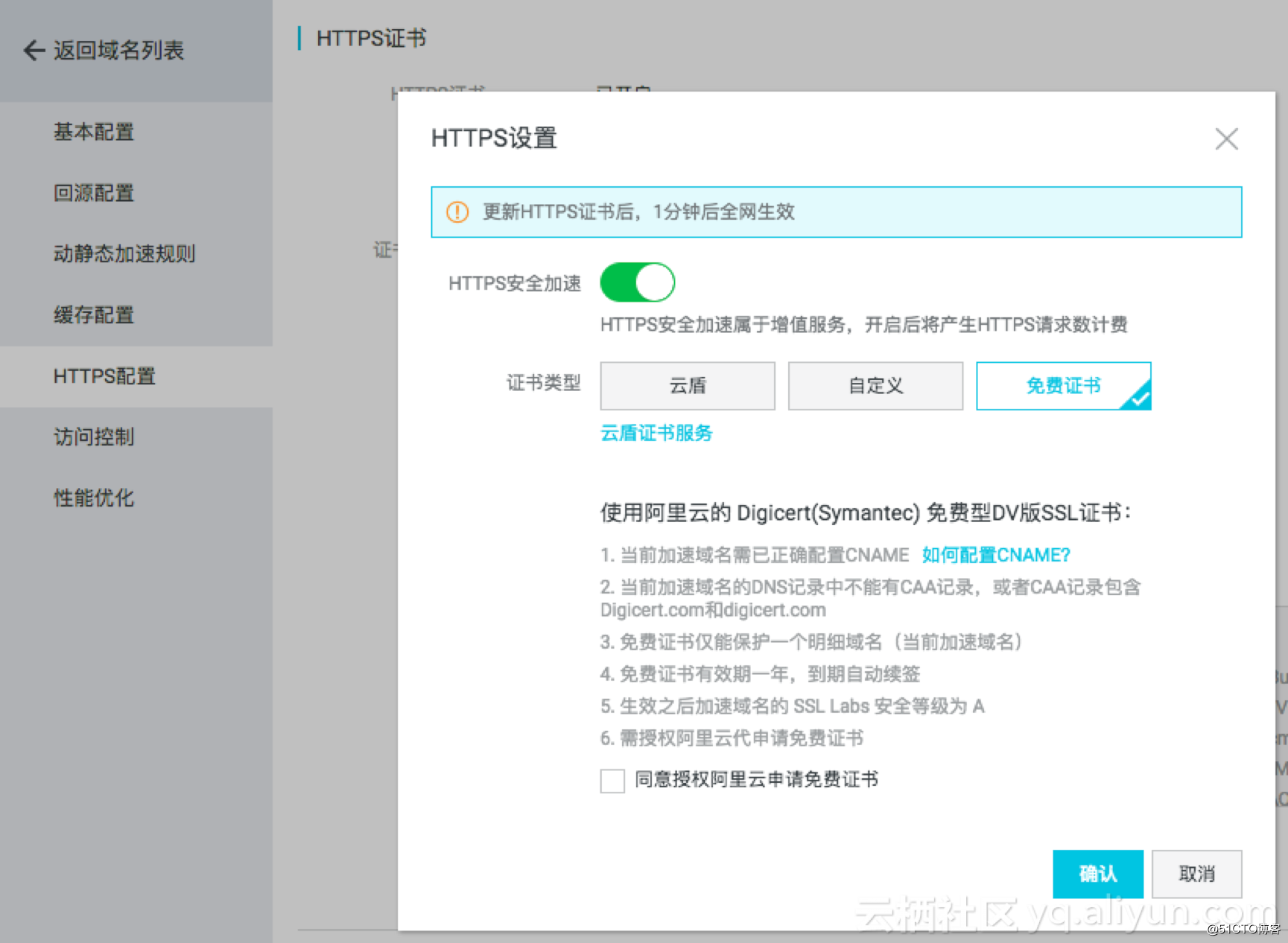The height and width of the screenshot is (943, 1288).
Task: Close the HTTPS设置 dialog with the X
Action: tap(1226, 139)
